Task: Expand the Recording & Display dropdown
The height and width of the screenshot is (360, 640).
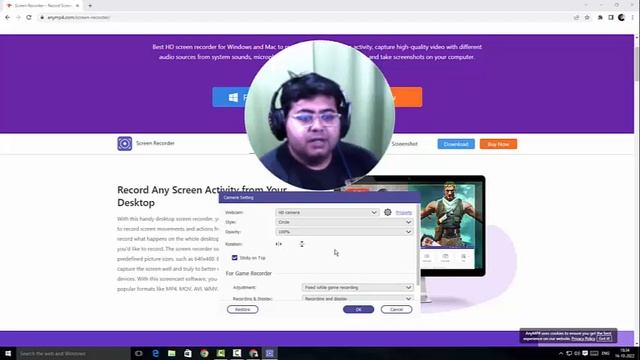Action: coord(358,299)
